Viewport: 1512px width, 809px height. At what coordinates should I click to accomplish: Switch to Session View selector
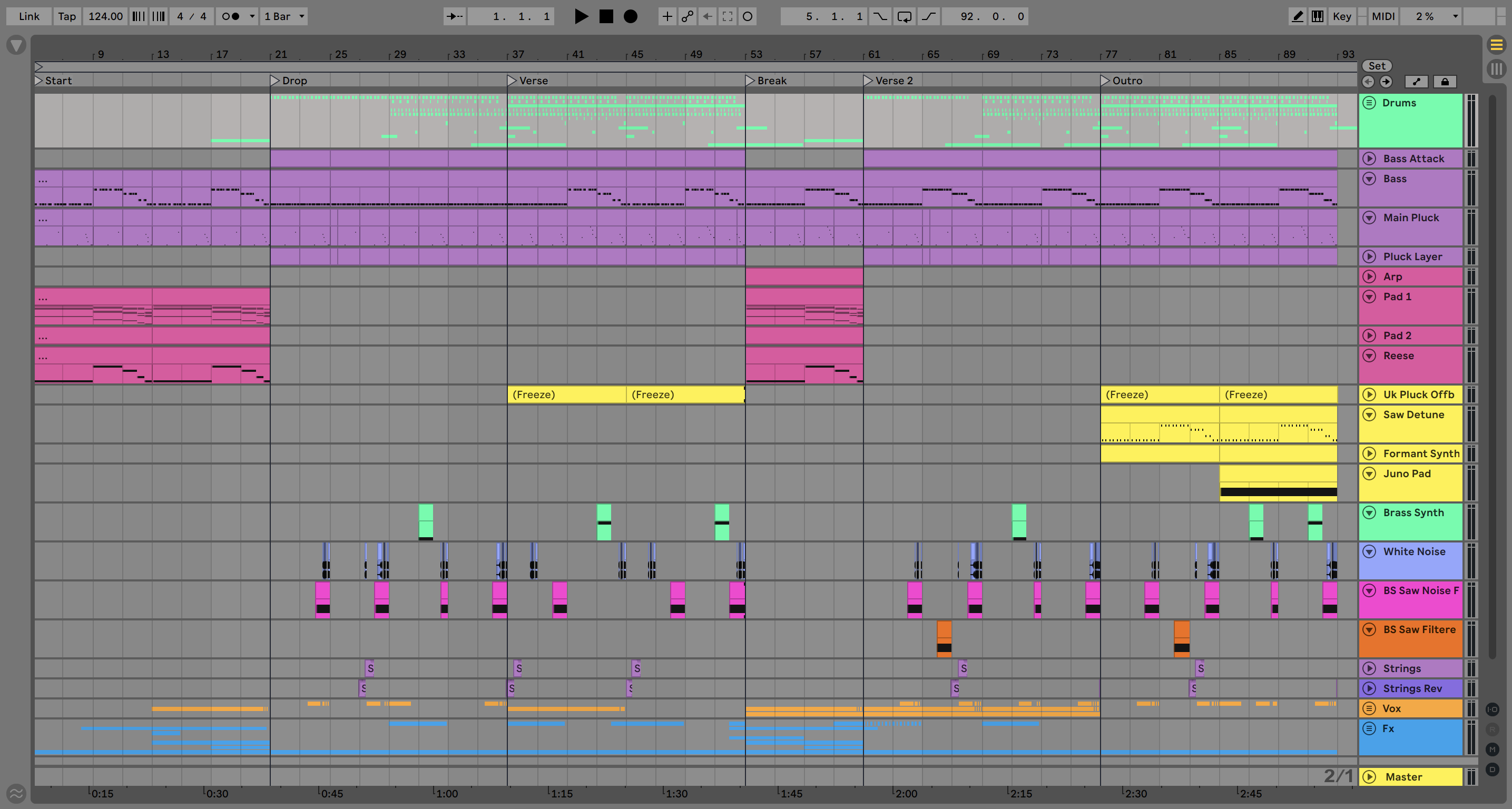tap(1497, 68)
